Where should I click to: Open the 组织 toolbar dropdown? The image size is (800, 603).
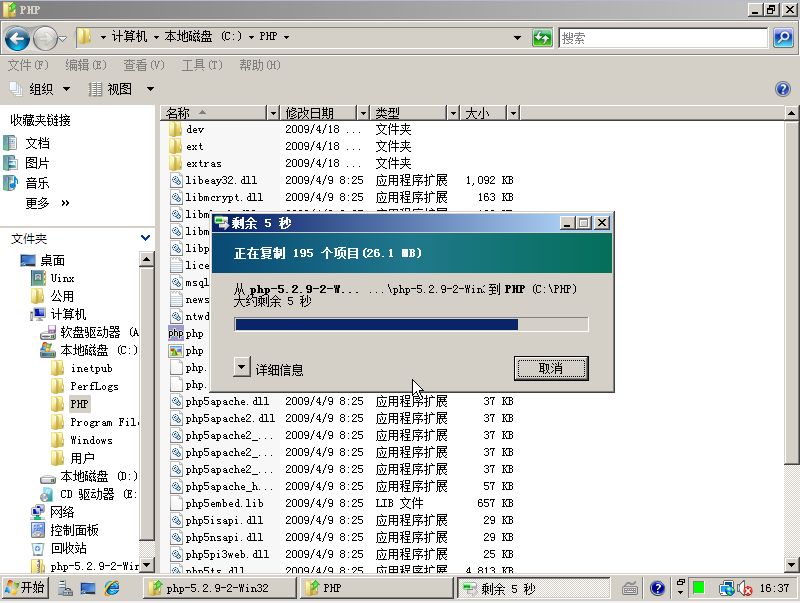[40, 89]
